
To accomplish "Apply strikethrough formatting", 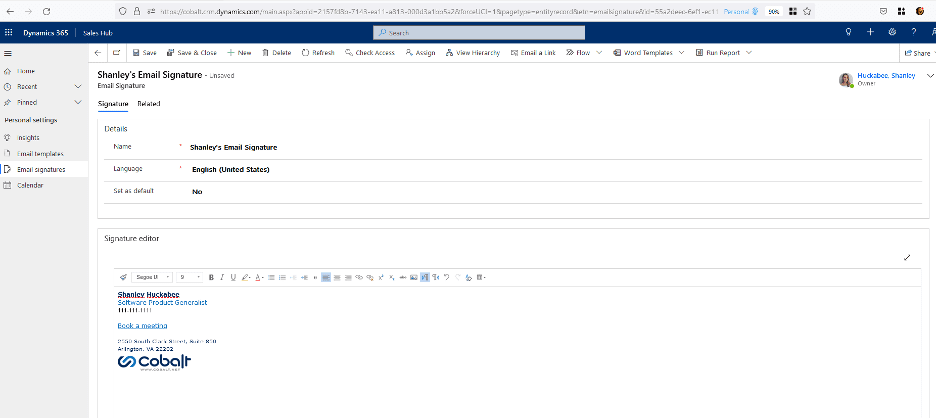I will pos(403,277).
